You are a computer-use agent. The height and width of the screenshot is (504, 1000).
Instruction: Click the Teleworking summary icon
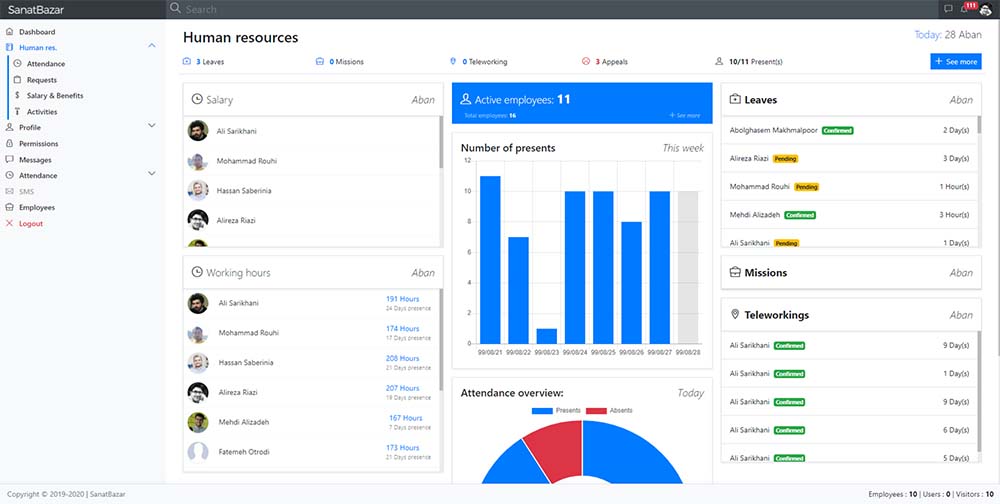coord(453,62)
